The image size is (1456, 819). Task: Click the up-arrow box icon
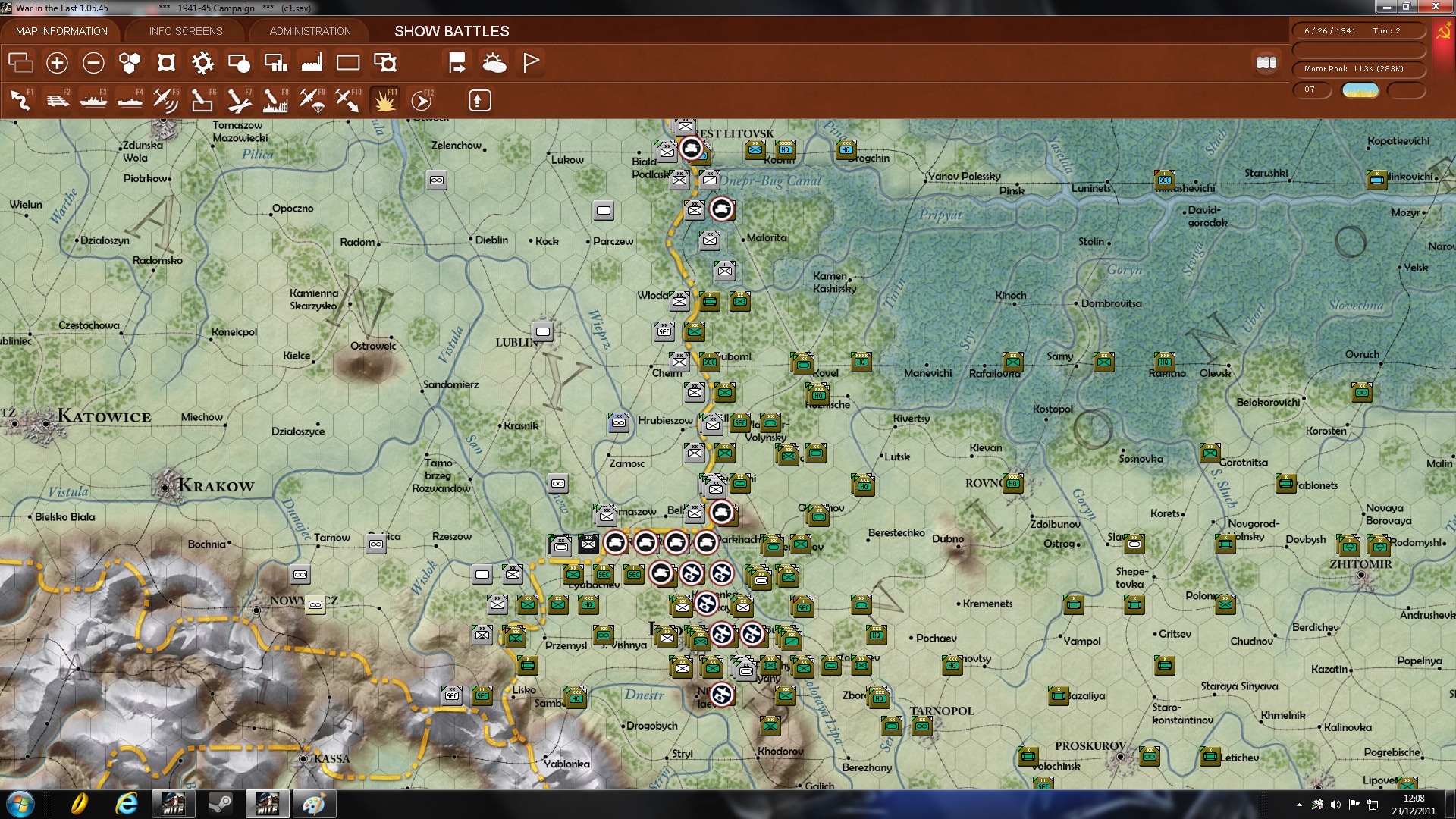coord(479,100)
